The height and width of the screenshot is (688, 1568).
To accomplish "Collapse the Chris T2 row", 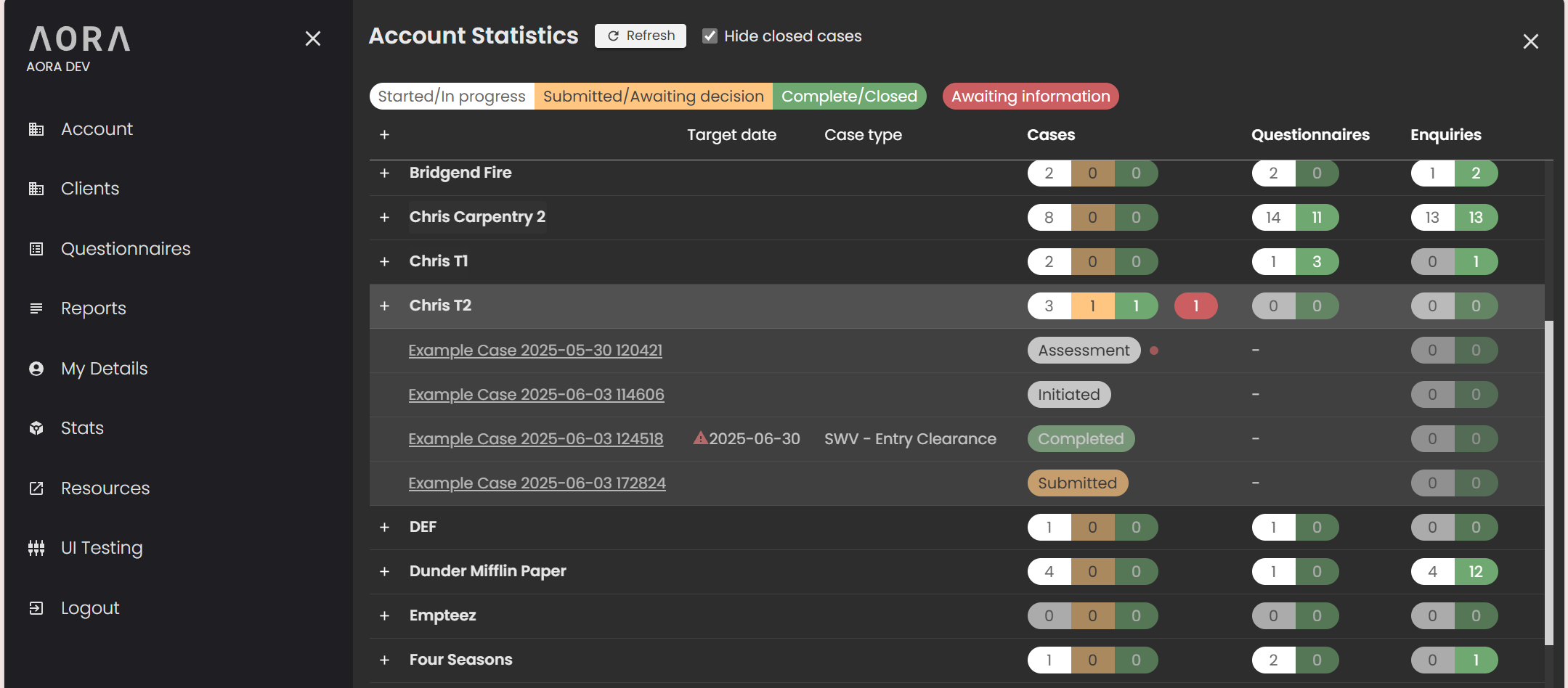I will point(384,306).
